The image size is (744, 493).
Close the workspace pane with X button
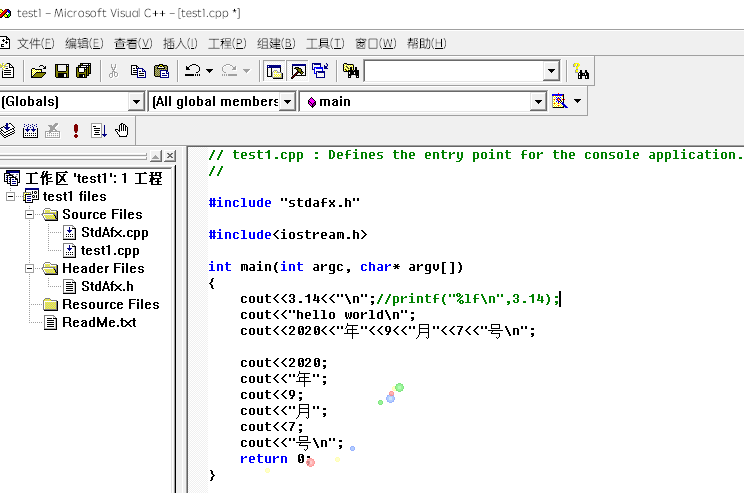click(x=170, y=156)
